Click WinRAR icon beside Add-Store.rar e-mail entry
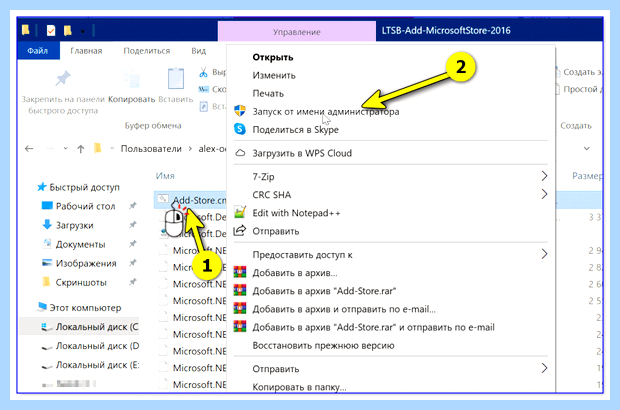This screenshot has width=620, height=410. 240,327
